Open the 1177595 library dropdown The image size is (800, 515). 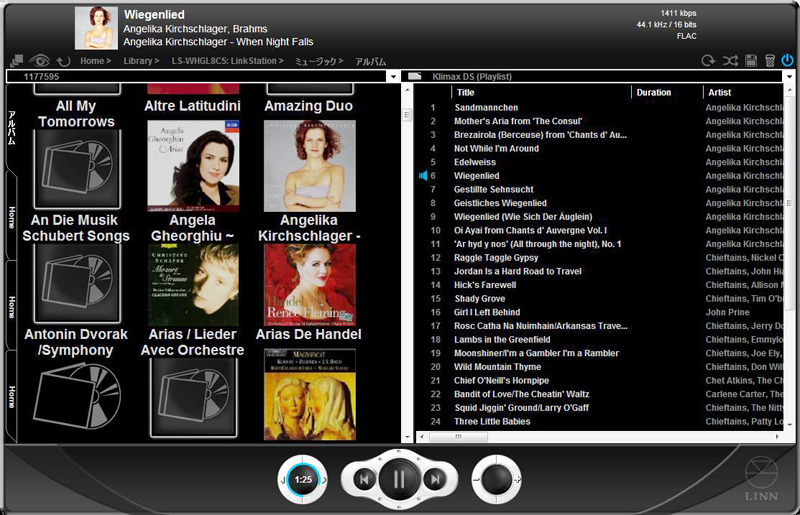395,76
